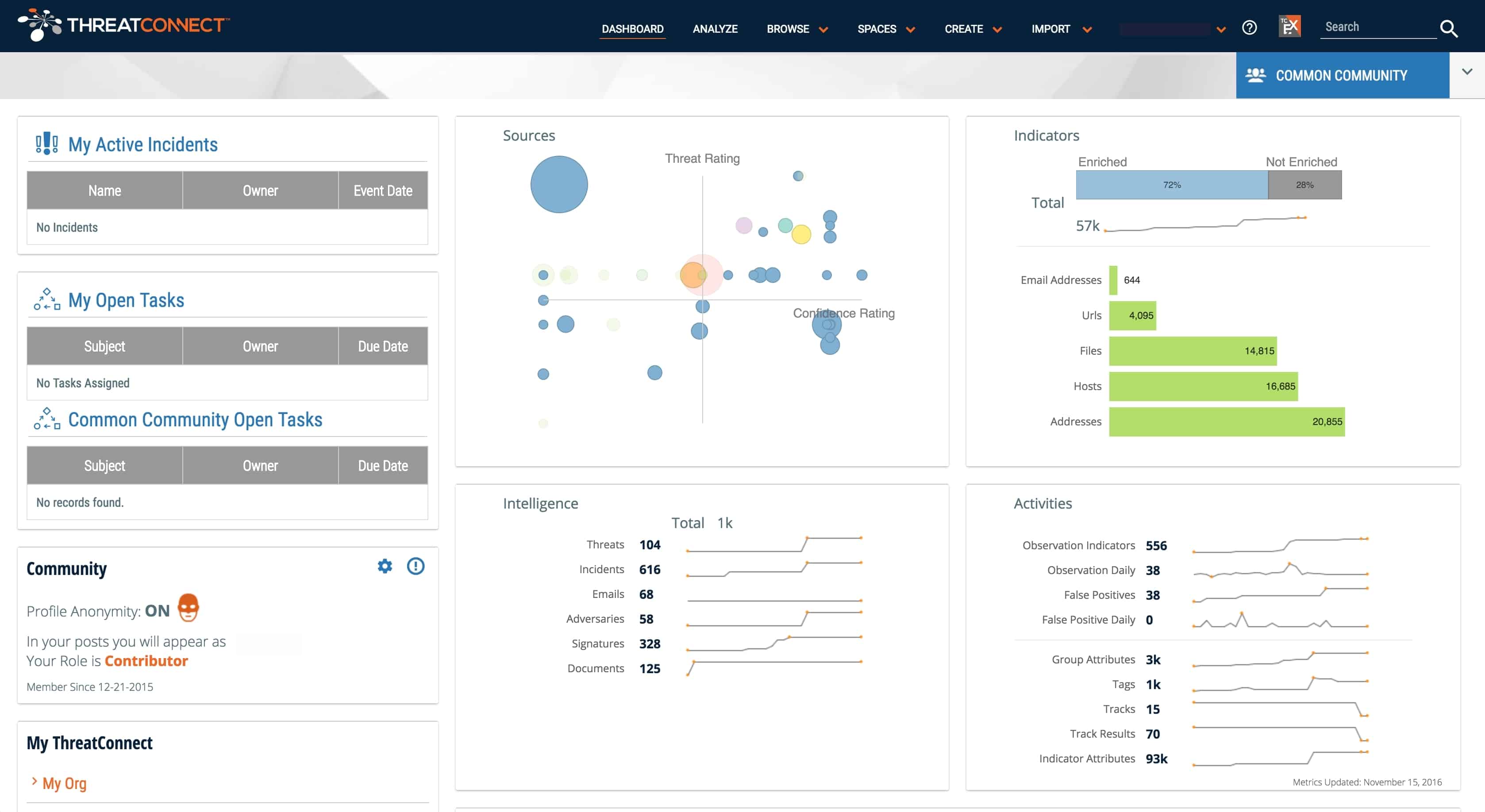Screen dimensions: 1485x812
Task: Click the largest blue bubble in Sources
Action: (558, 184)
